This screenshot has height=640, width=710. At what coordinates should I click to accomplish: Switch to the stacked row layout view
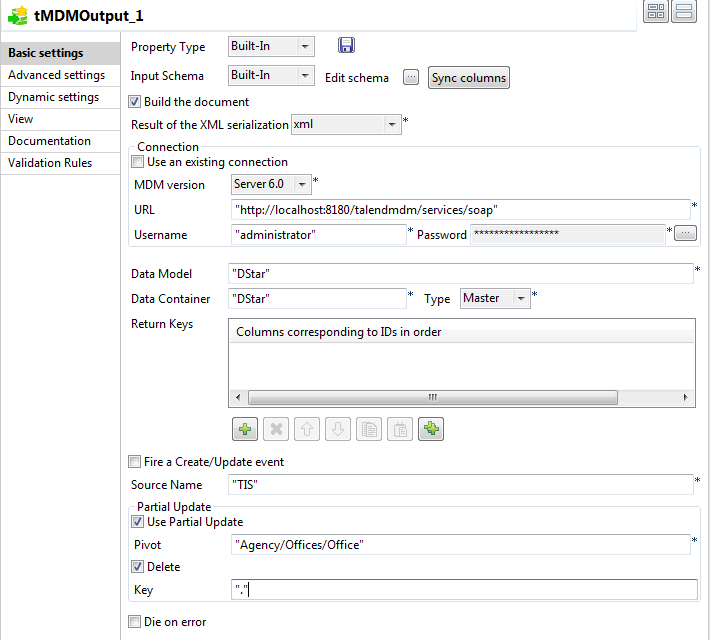(684, 12)
